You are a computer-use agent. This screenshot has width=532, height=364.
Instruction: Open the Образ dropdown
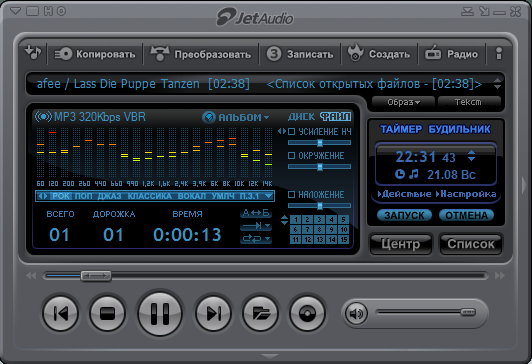[x=403, y=102]
